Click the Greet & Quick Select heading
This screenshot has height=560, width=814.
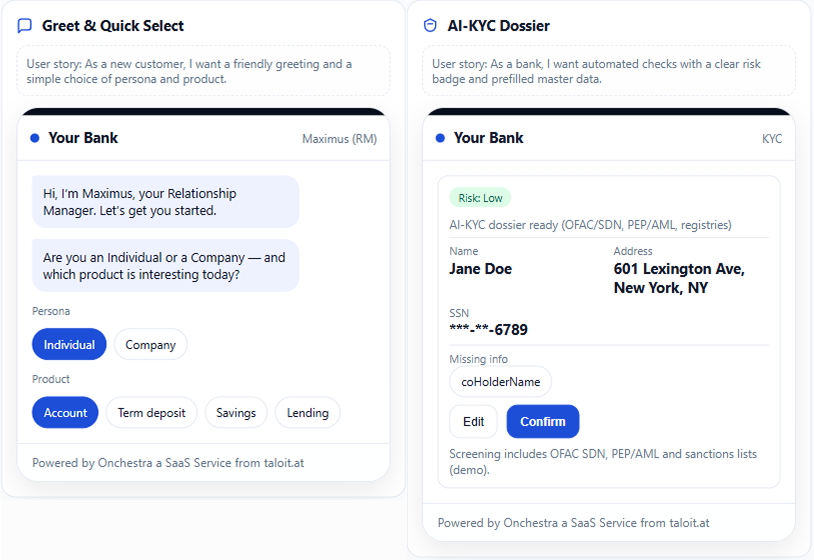point(113,26)
